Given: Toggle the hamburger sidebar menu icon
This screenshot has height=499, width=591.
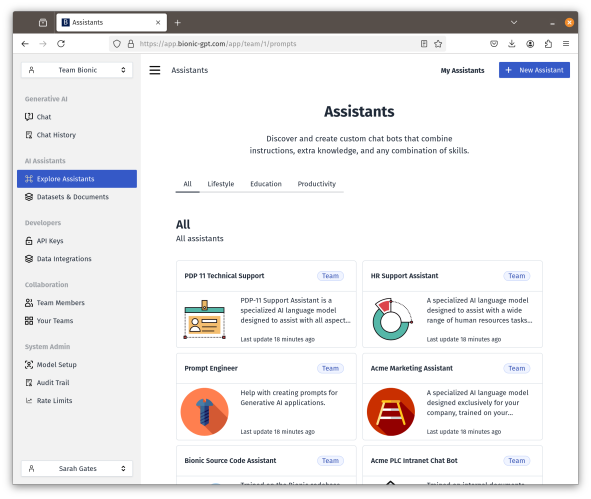Looking at the screenshot, I should click(155, 70).
